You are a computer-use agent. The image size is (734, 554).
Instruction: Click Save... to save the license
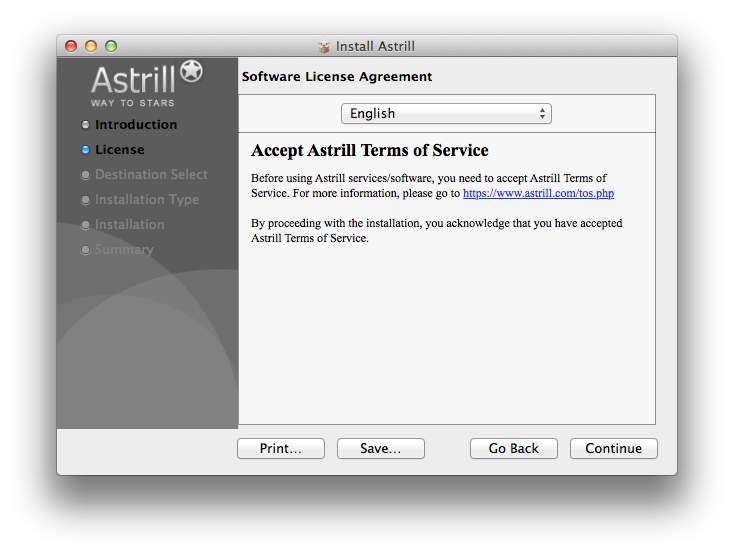(381, 448)
